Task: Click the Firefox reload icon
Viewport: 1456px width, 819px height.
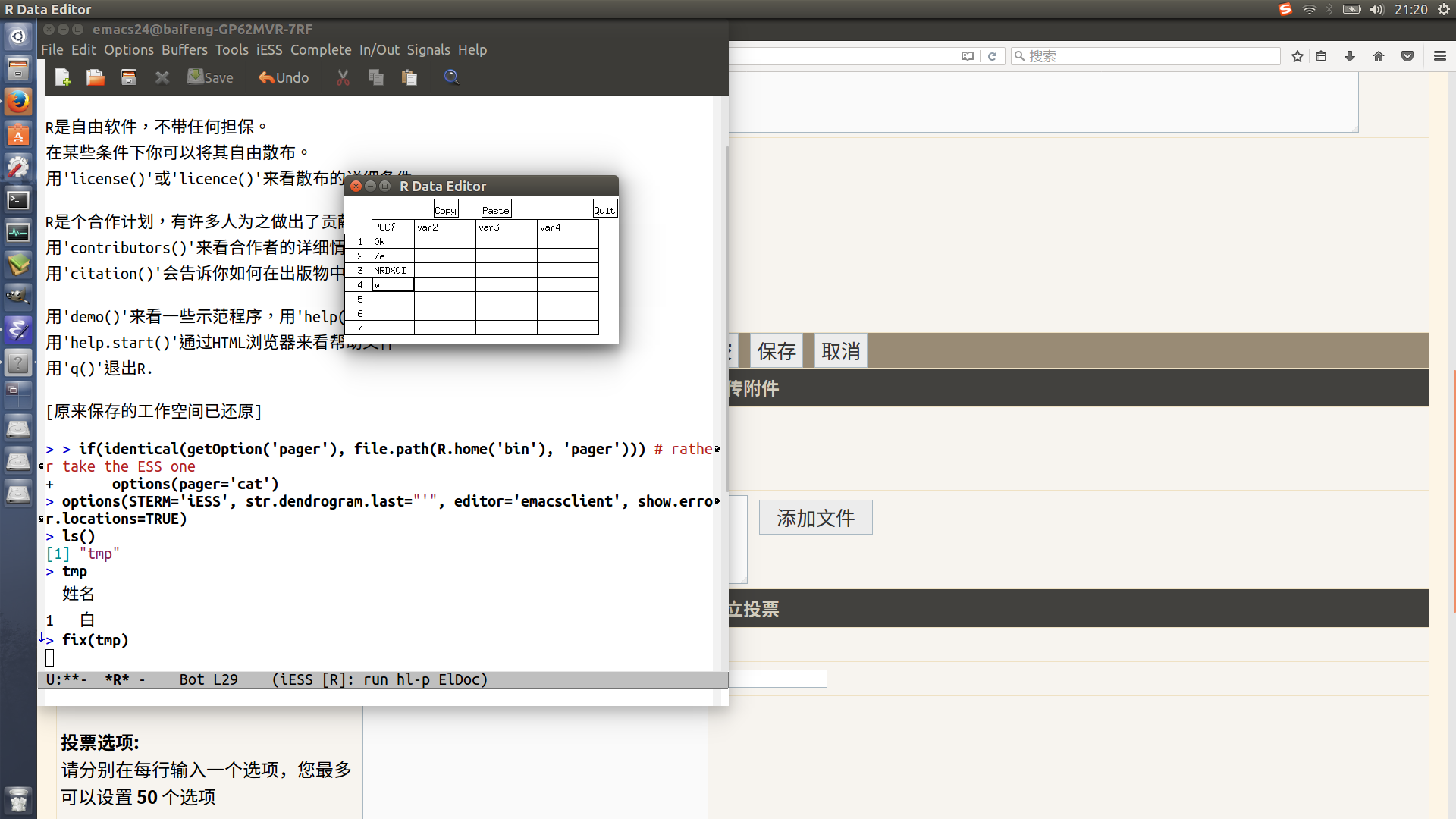Action: (992, 56)
